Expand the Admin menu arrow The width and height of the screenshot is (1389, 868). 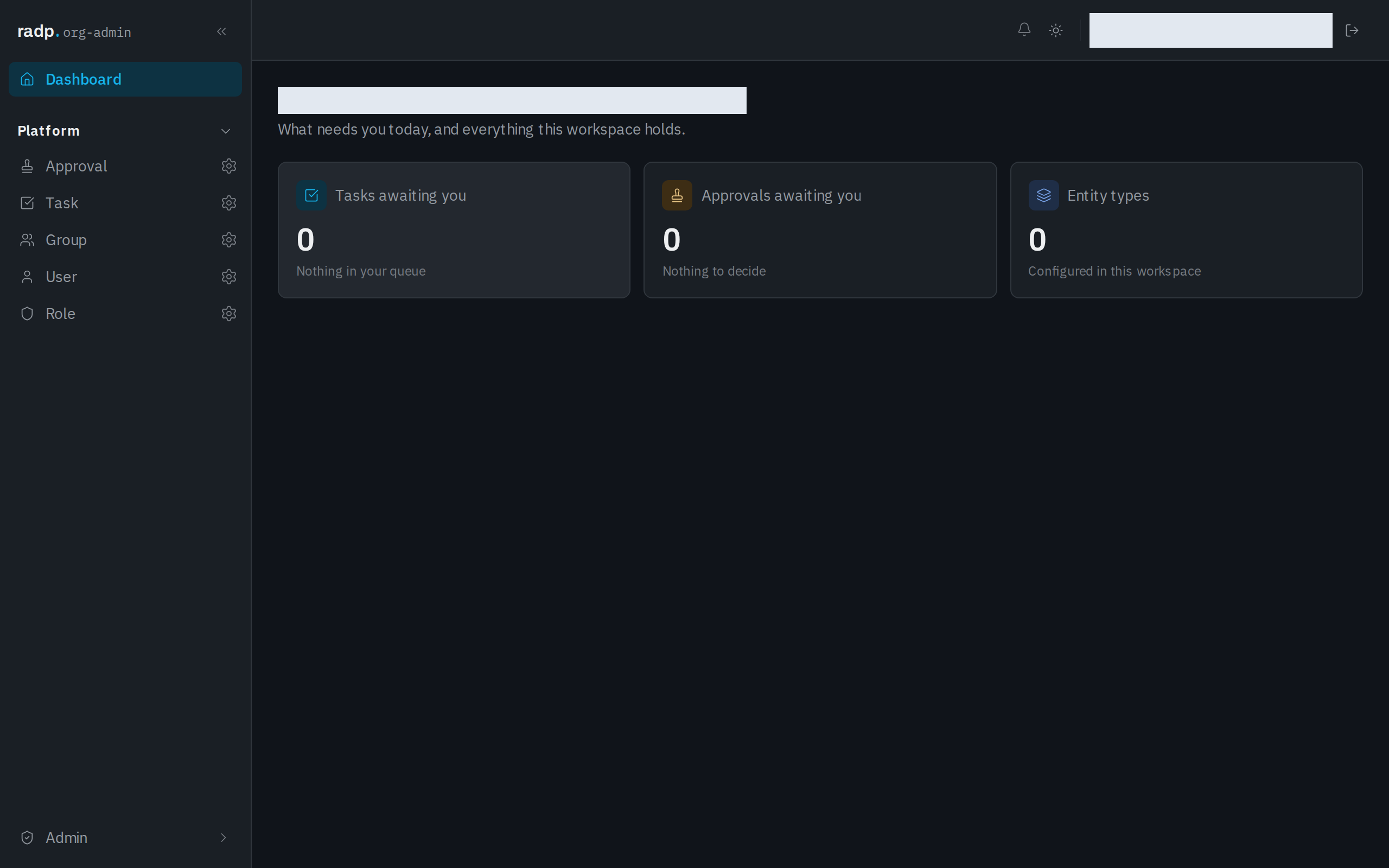coord(224,838)
